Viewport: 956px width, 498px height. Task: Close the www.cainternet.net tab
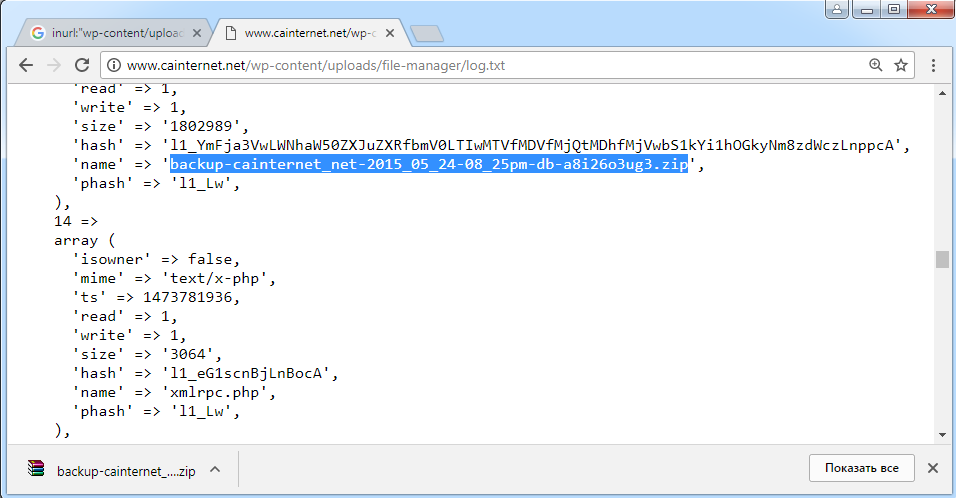click(x=390, y=34)
